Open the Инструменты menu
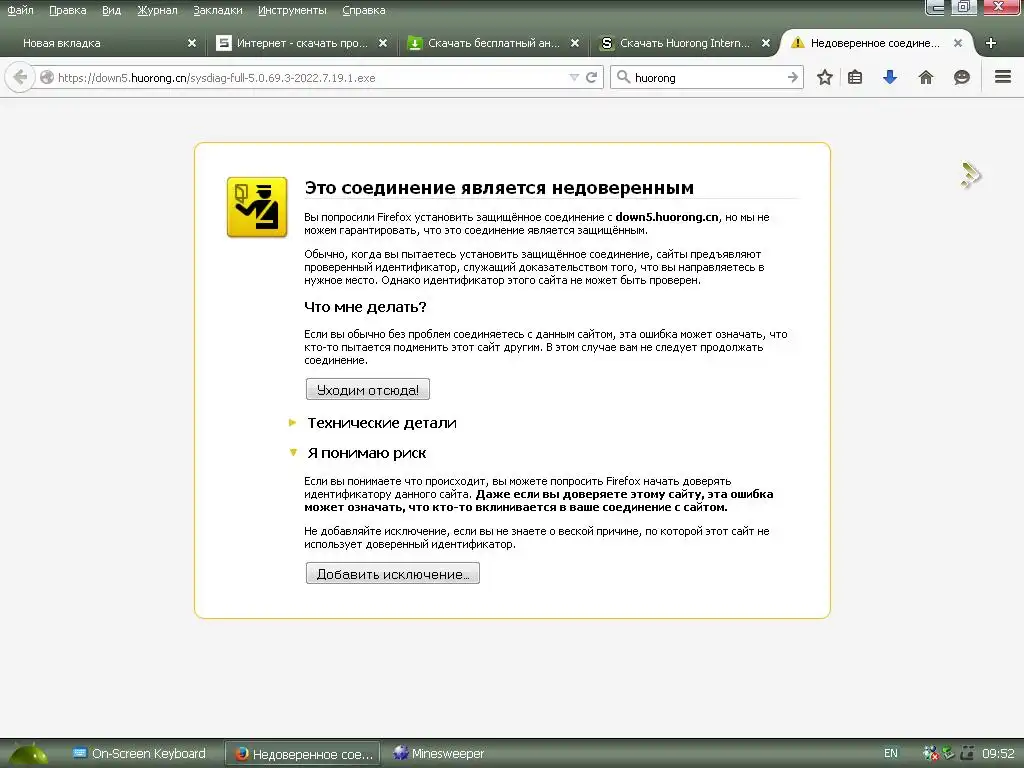This screenshot has width=1024, height=768. (292, 10)
